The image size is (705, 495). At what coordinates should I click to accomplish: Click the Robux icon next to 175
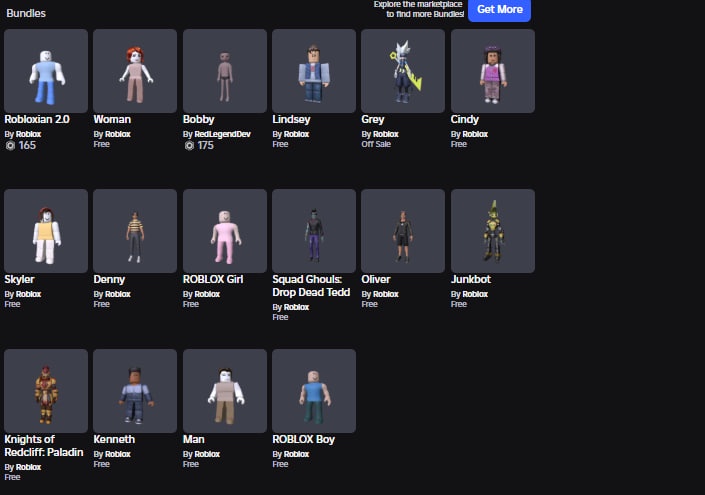point(189,146)
